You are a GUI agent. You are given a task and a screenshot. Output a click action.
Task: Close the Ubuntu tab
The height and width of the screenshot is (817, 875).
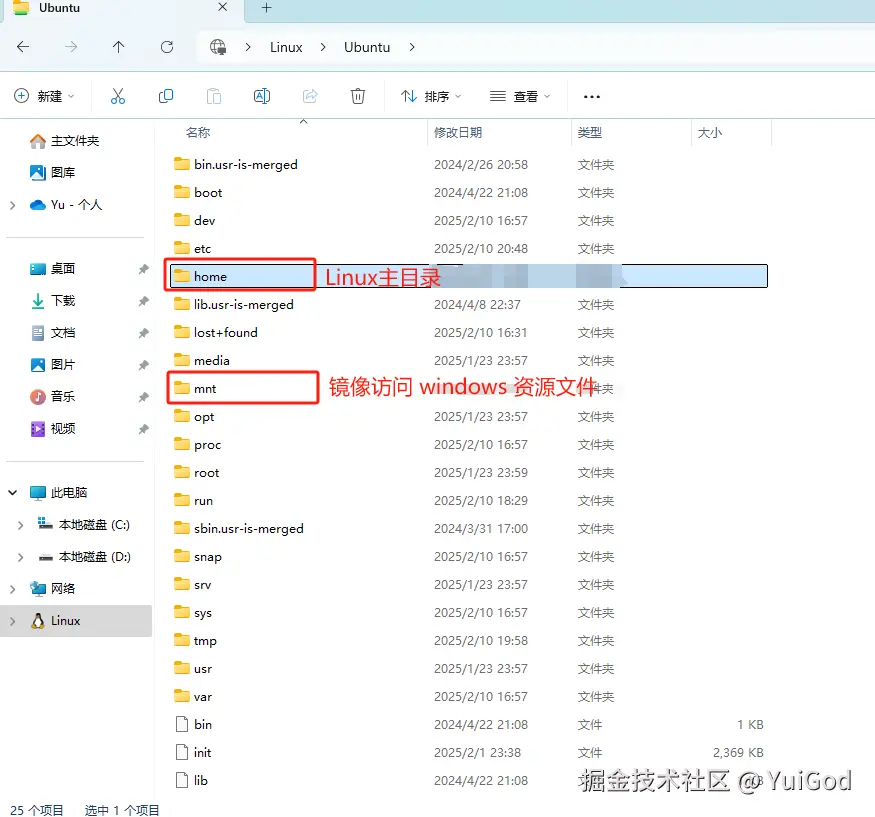click(x=222, y=7)
